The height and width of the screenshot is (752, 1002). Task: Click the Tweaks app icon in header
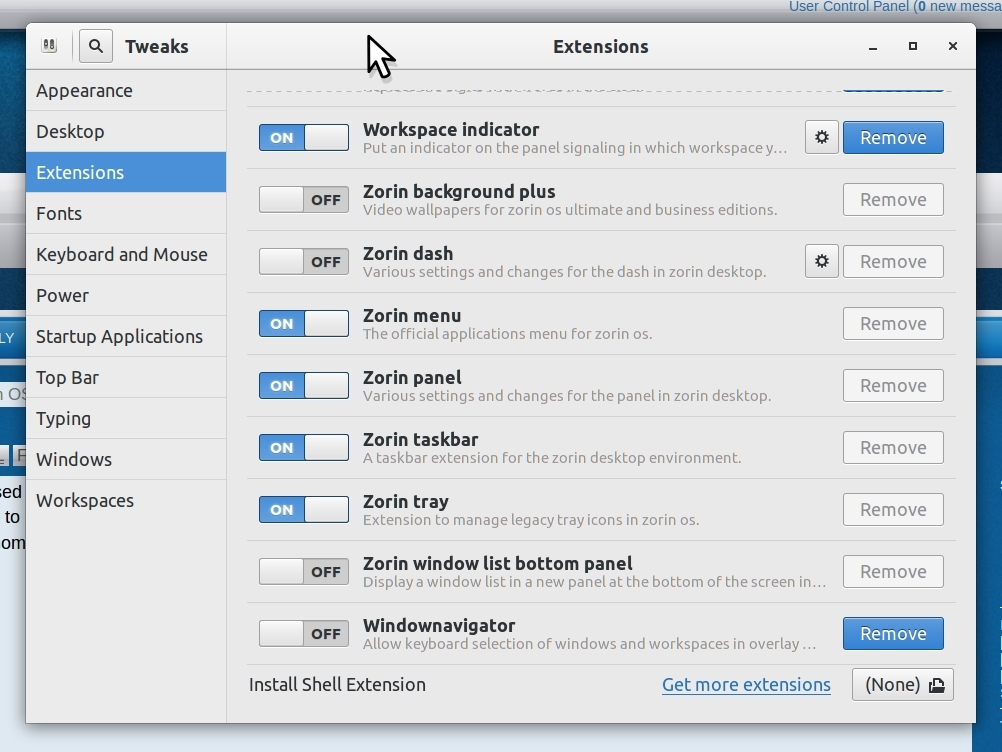(x=49, y=46)
